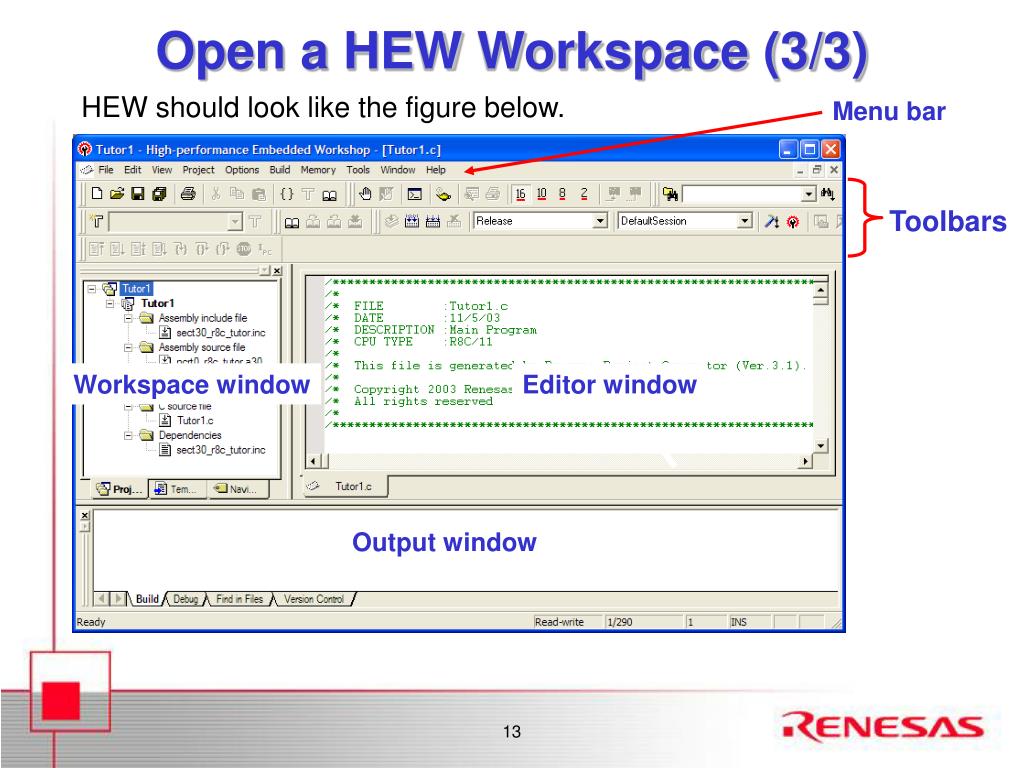Select sect30_r8c_tutor.inc under Assembly include file
The image size is (1024, 768).
click(x=221, y=332)
